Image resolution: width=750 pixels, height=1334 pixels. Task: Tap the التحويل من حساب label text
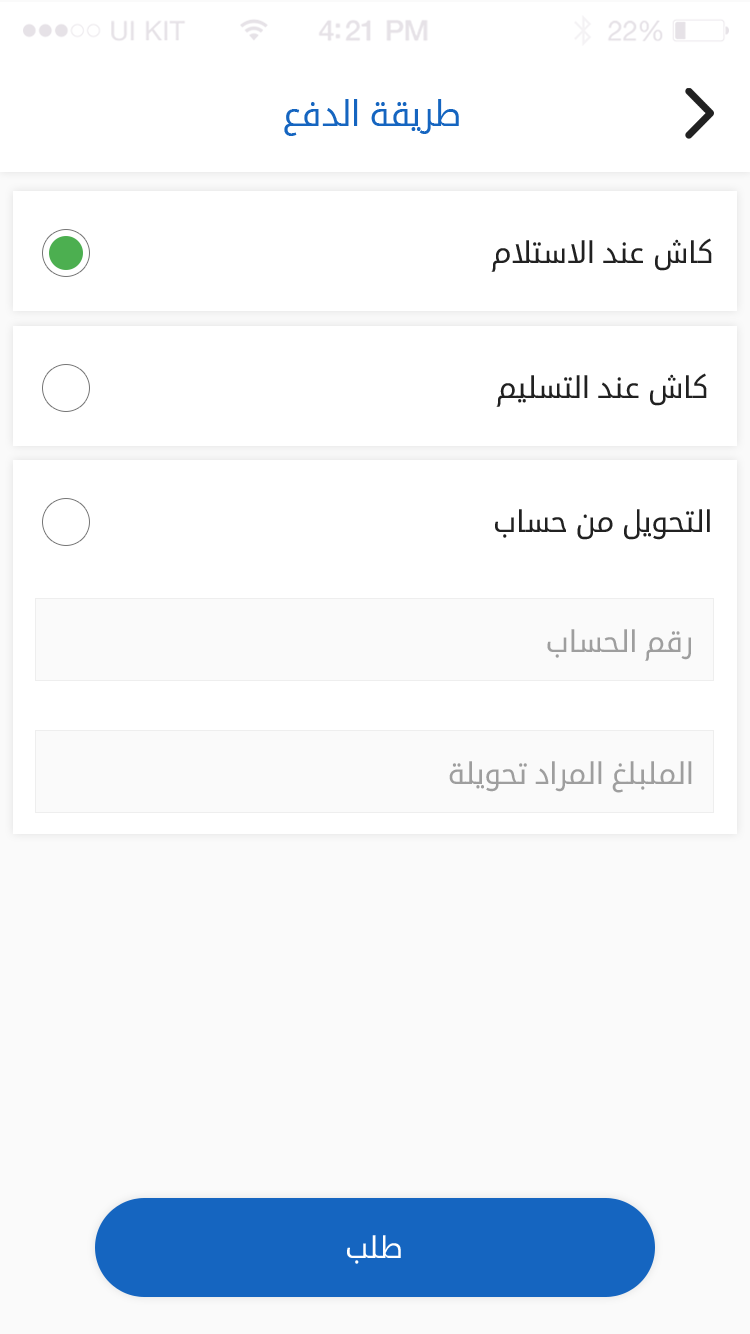[602, 522]
